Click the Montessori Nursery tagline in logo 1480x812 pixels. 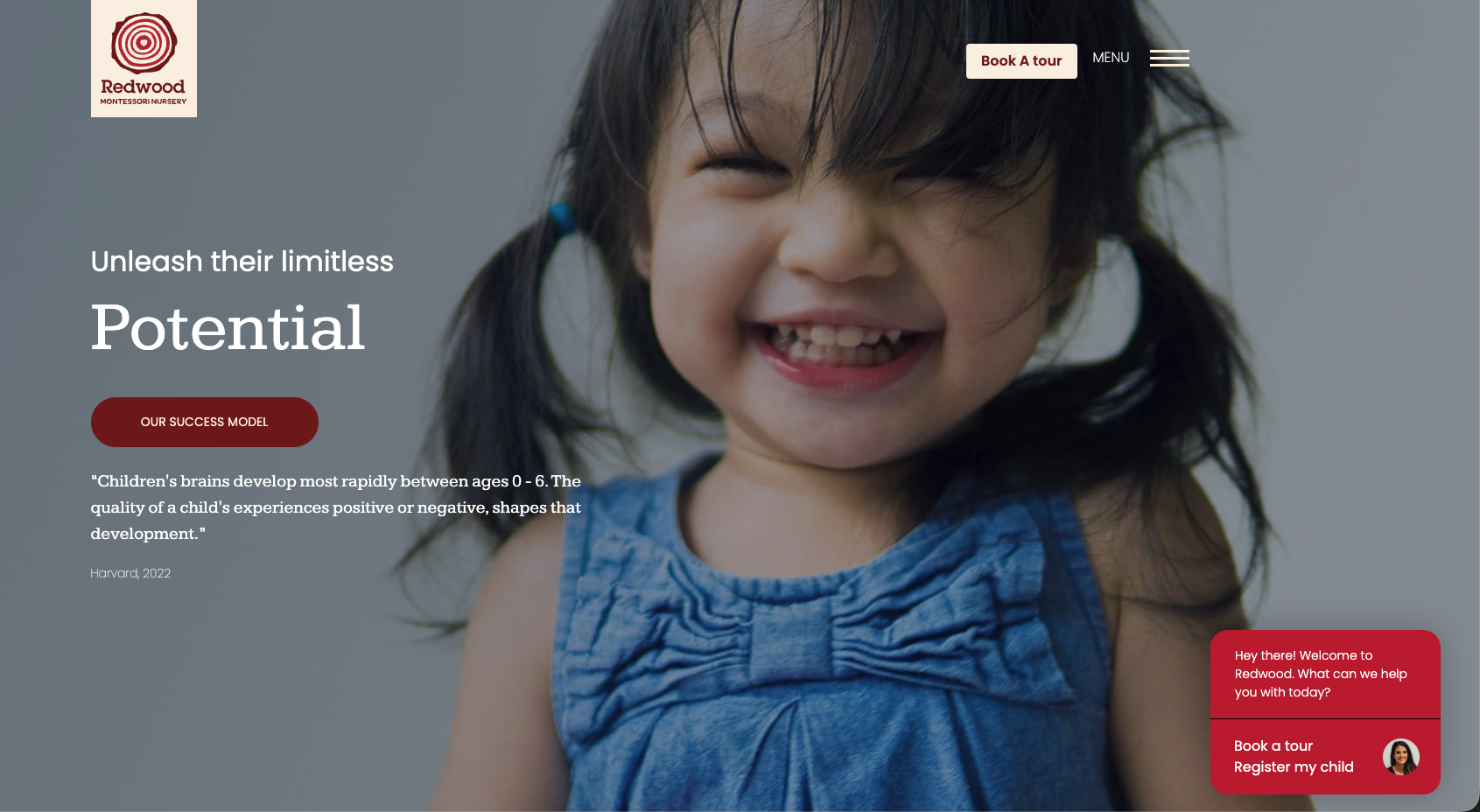tap(144, 101)
